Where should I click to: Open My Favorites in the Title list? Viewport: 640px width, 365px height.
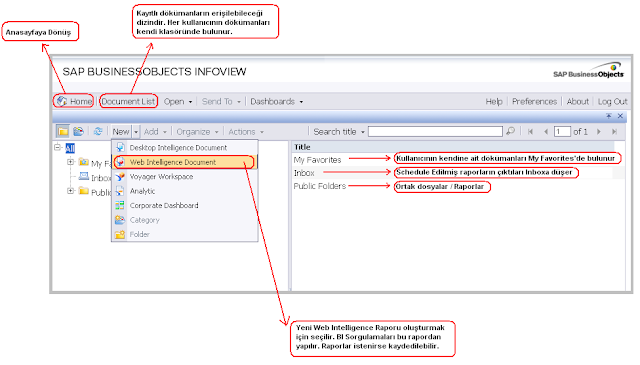(317, 160)
